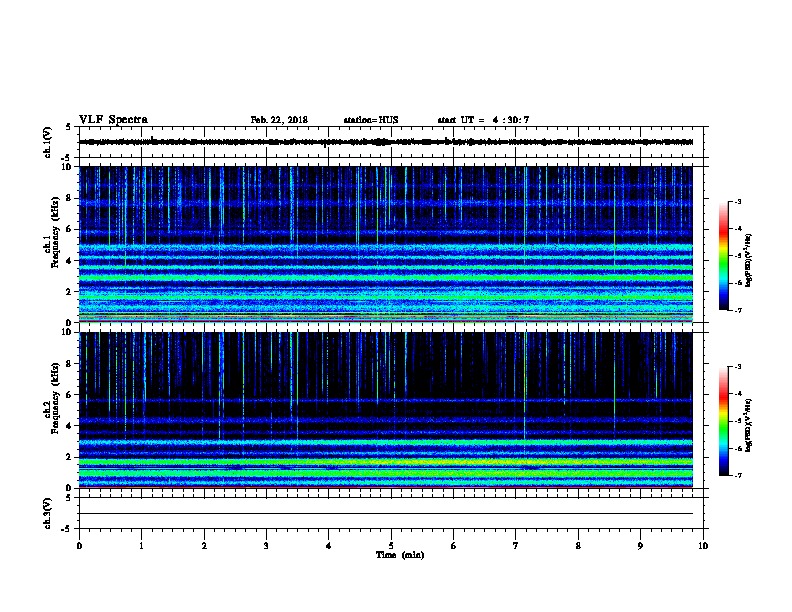Click the ch.3(V) axis label
Viewport: 792px width, 612px height.
coord(47,513)
